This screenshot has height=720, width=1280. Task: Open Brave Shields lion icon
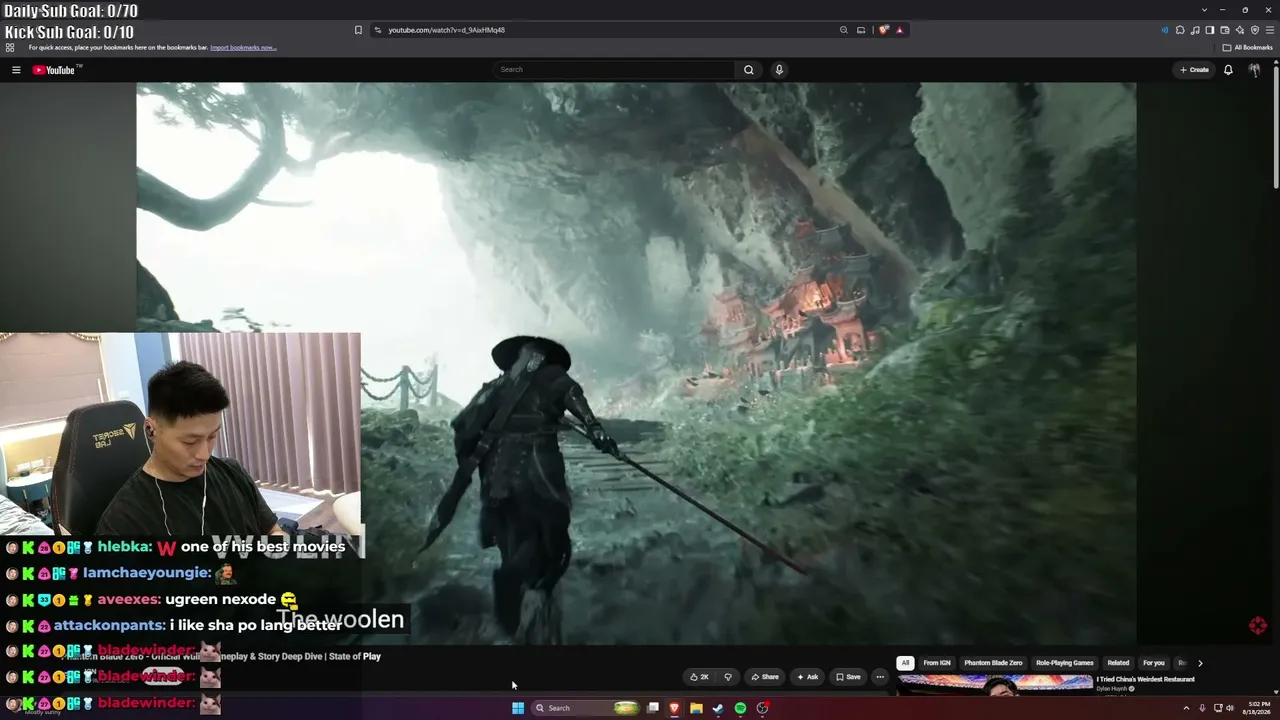pos(884,30)
